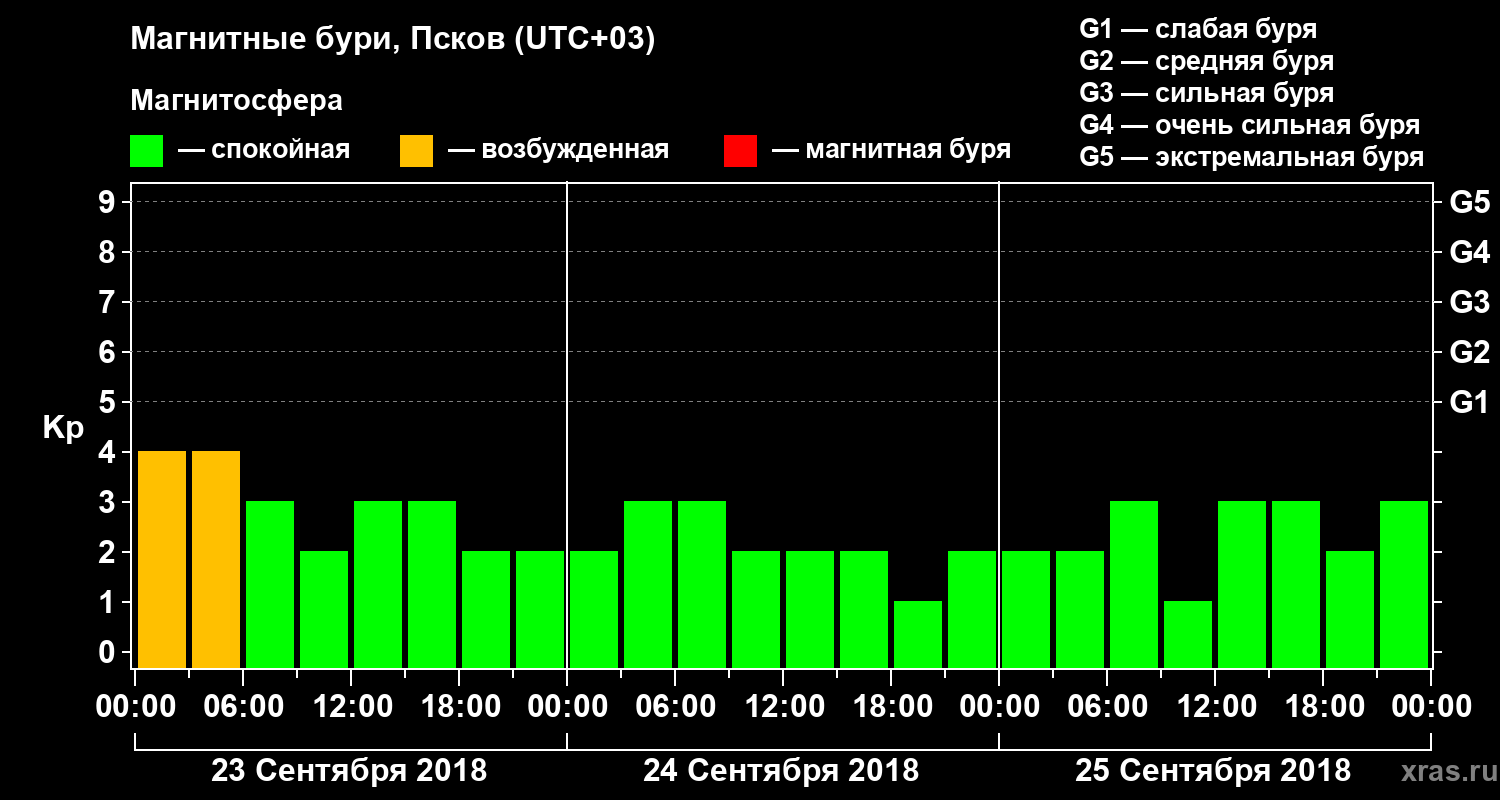1500x800 pixels.
Task: Click the Kp 2 bar, 23 September 09:00–12:00
Action: point(324,609)
